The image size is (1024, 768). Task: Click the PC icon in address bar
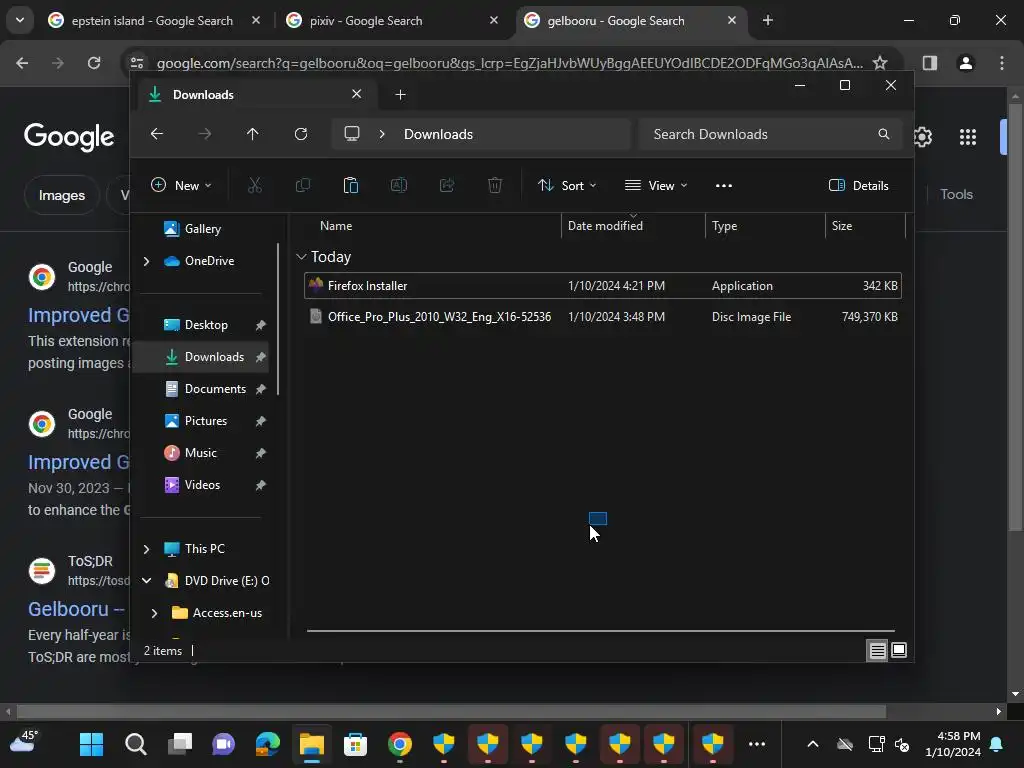tap(352, 134)
